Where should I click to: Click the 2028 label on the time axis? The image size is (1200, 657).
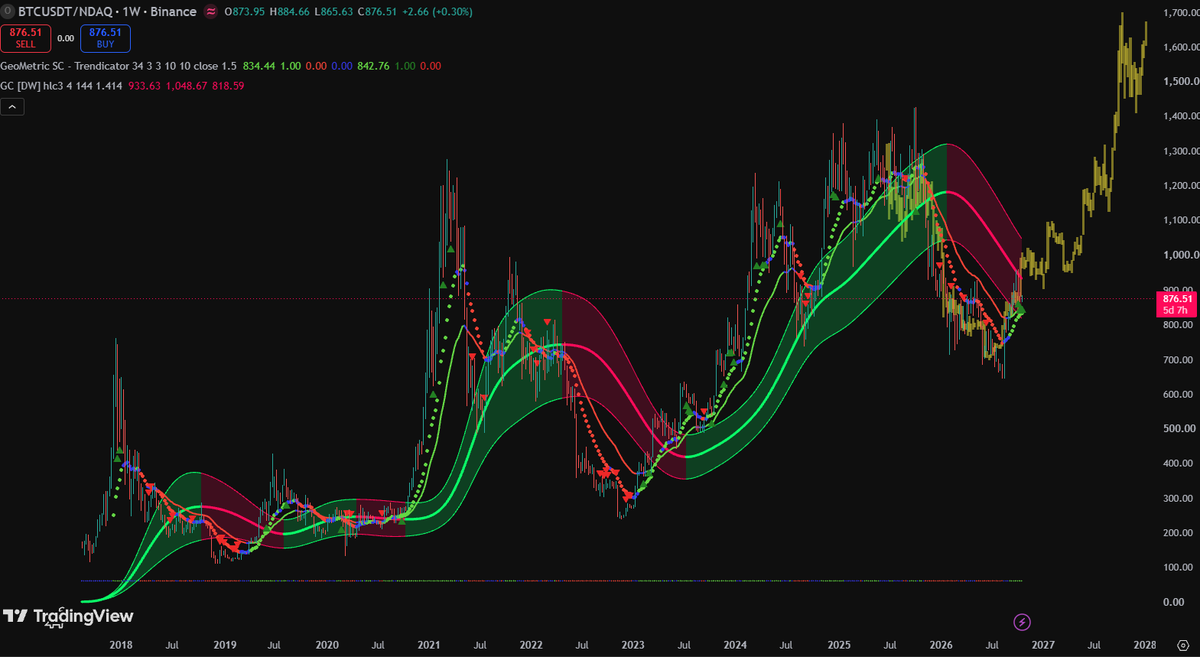tap(1146, 647)
